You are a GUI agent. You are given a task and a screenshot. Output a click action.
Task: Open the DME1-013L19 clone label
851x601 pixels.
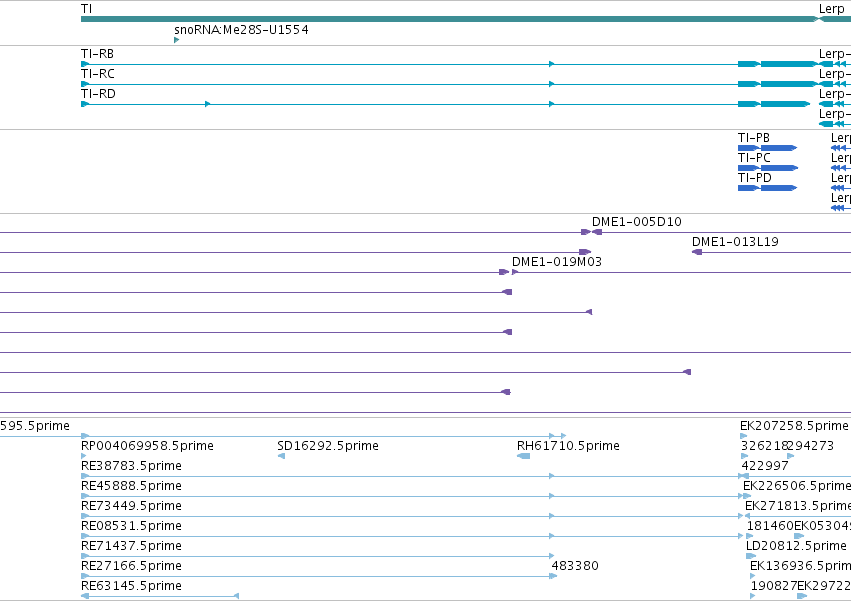735,242
